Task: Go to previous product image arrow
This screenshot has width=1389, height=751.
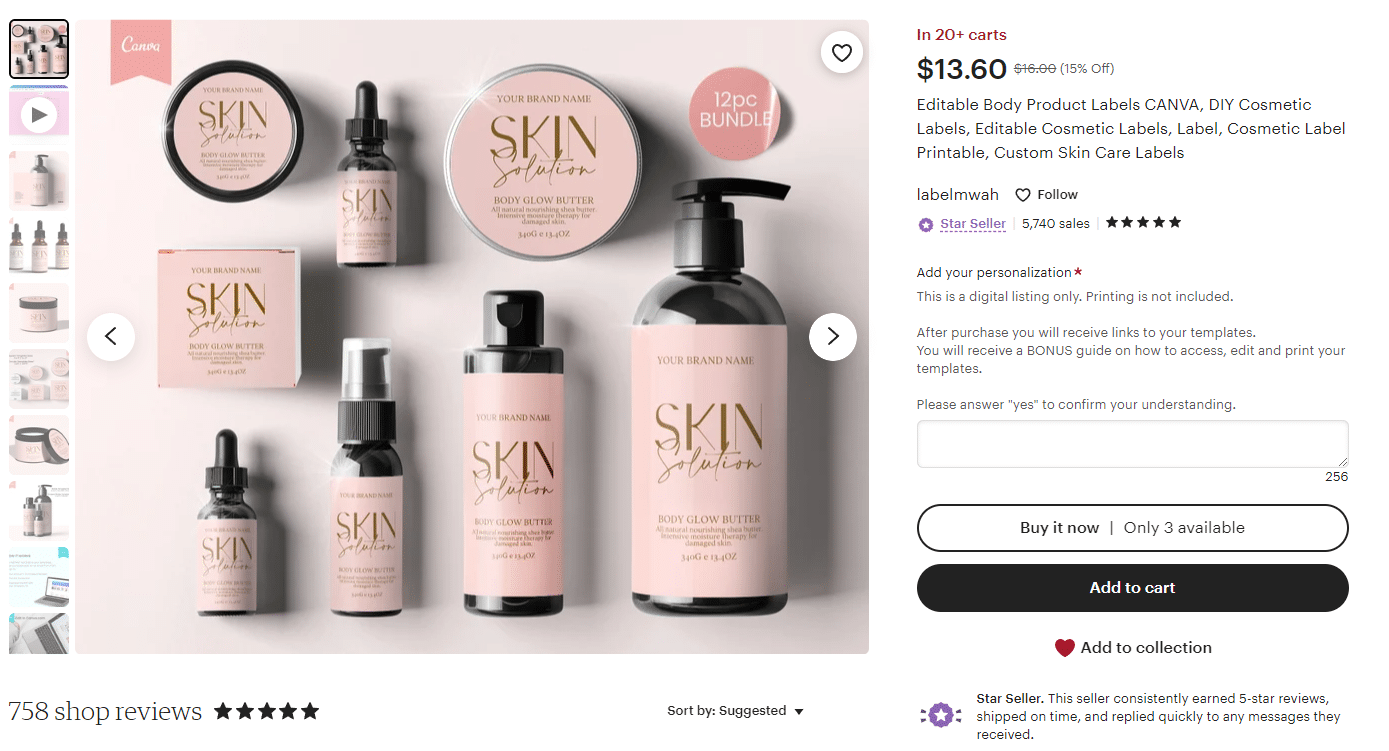Action: coord(111,337)
